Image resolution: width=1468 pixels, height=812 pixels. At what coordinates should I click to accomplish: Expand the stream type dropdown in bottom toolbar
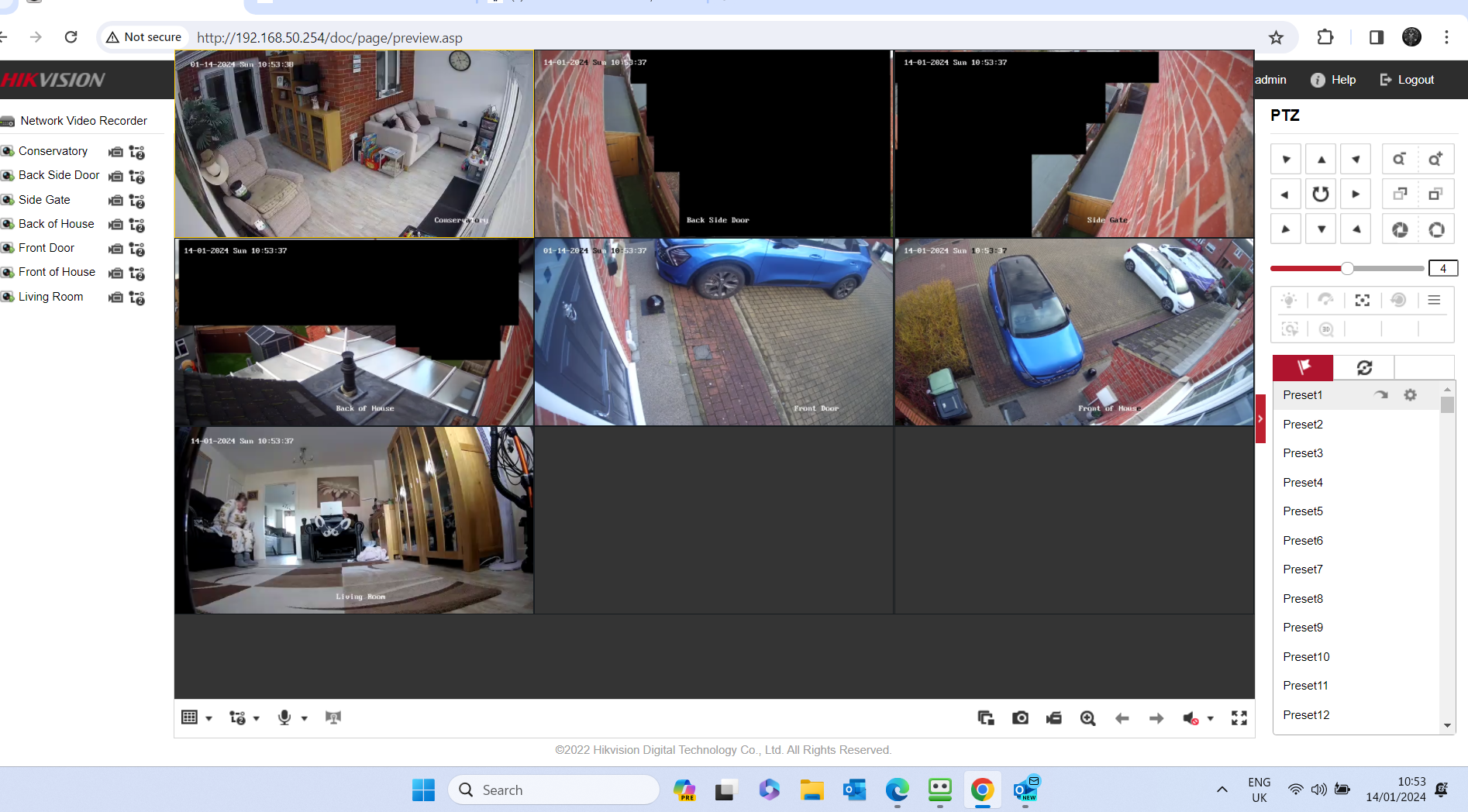pos(256,718)
